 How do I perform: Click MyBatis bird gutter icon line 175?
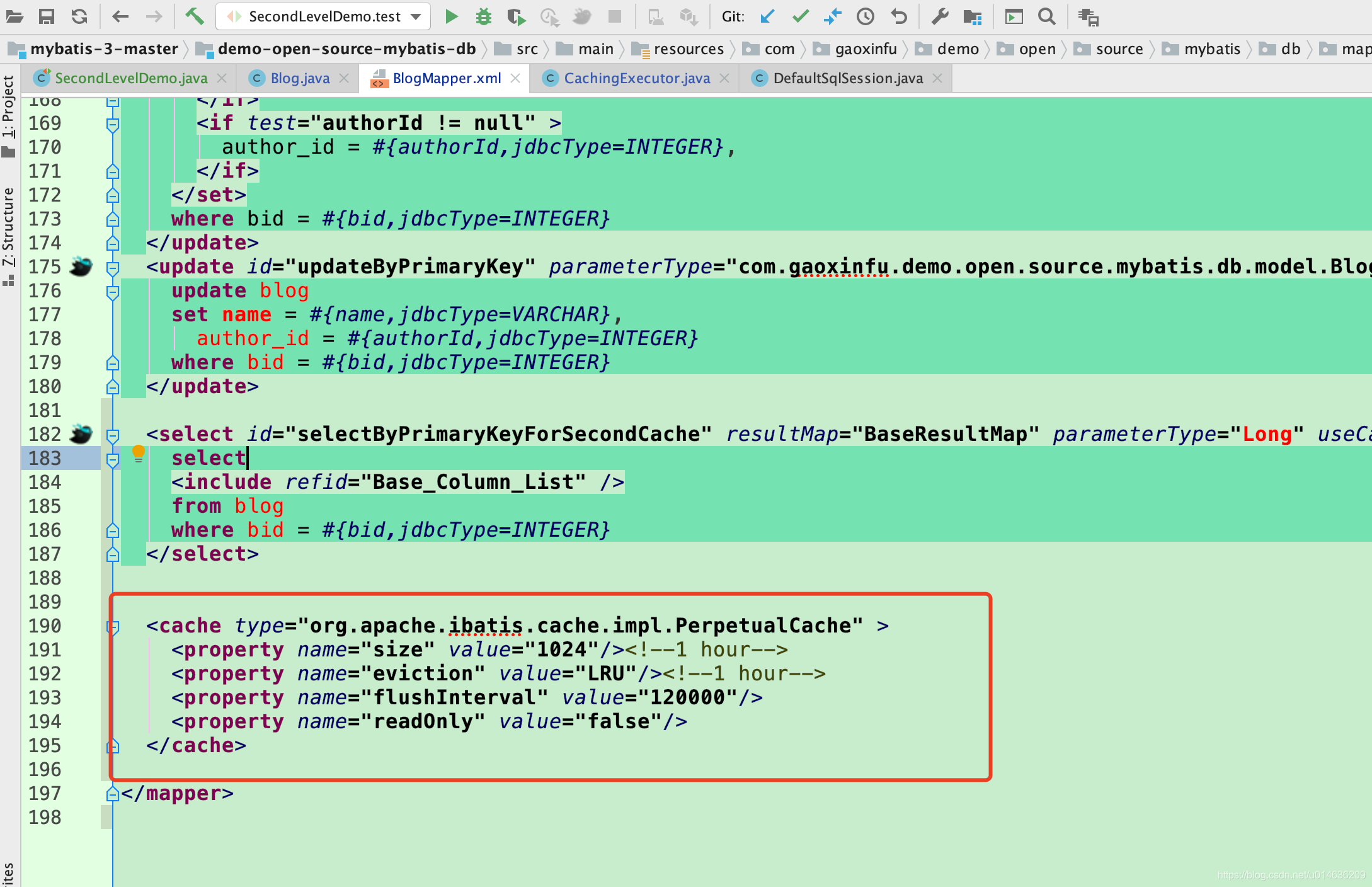click(x=81, y=267)
